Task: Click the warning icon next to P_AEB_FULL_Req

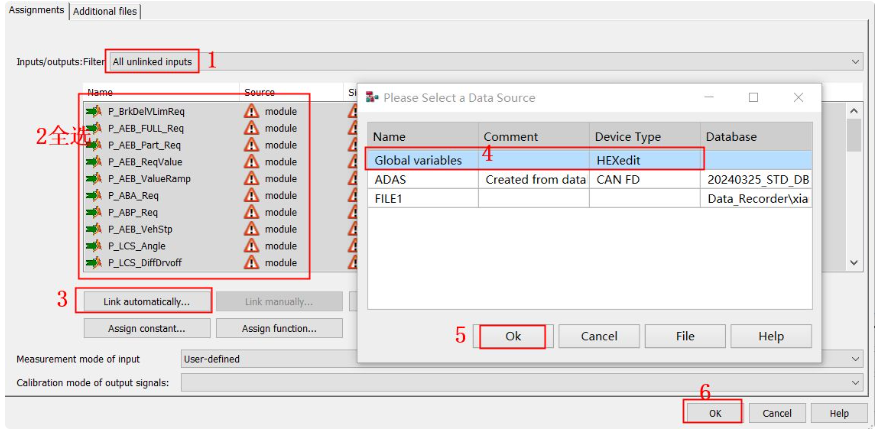Action: pos(252,128)
